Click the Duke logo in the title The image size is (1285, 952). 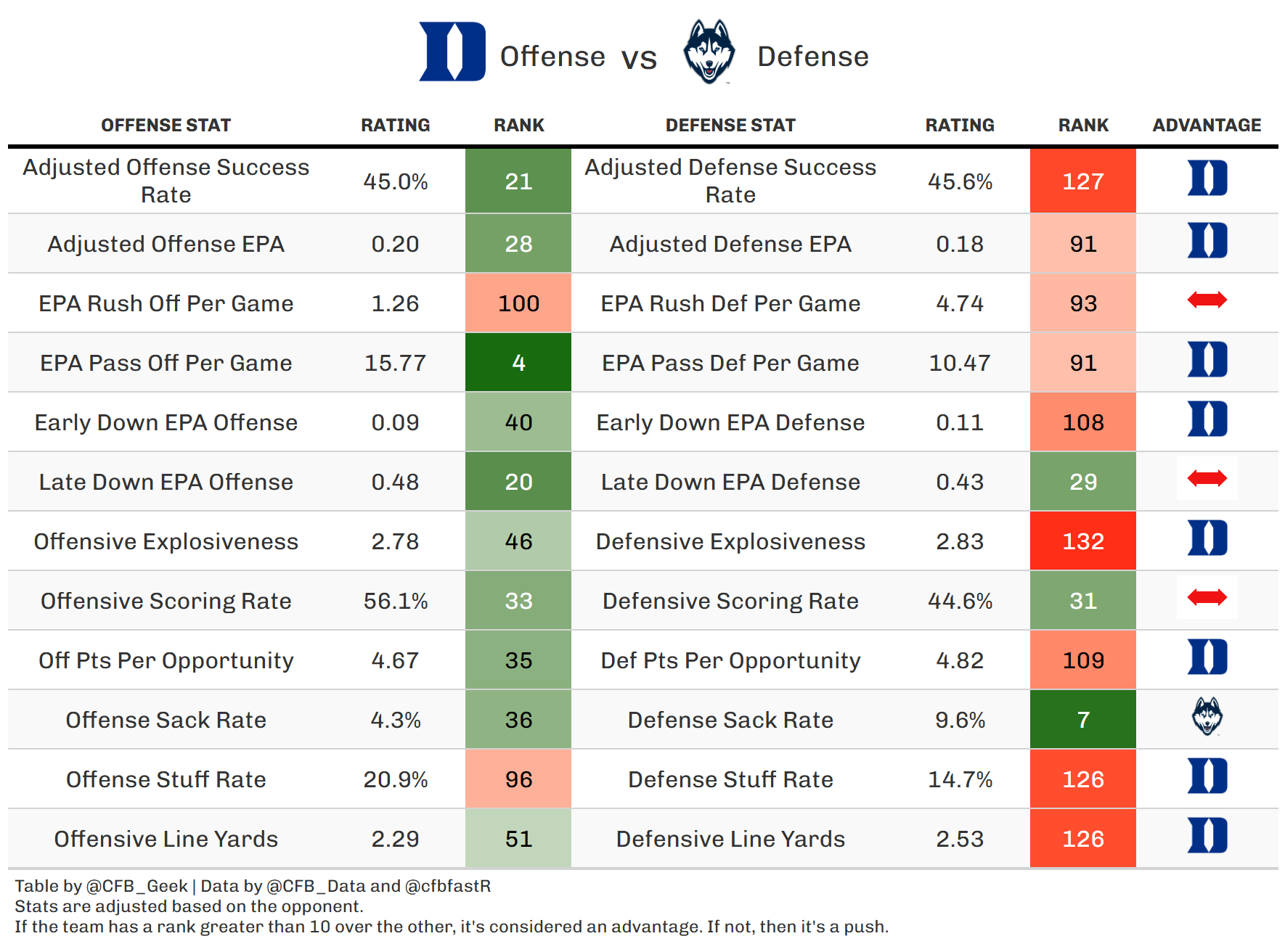pyautogui.click(x=452, y=52)
